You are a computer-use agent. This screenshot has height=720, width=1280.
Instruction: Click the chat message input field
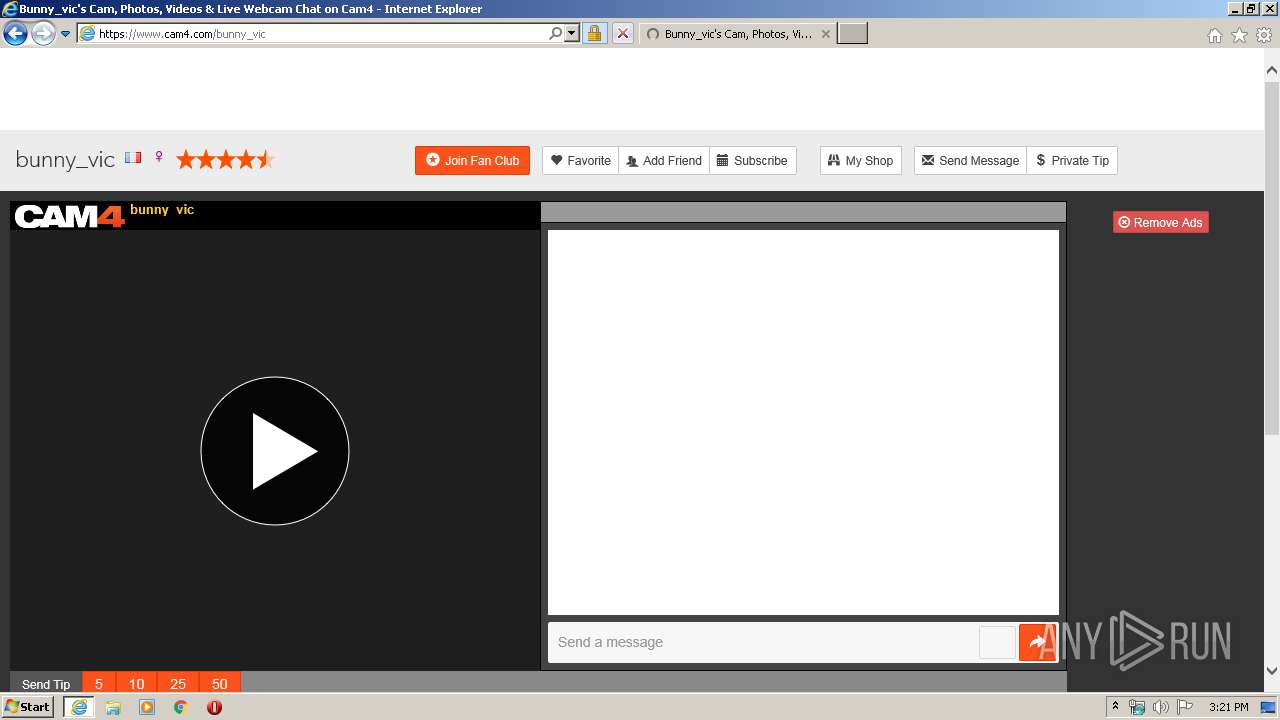[763, 642]
